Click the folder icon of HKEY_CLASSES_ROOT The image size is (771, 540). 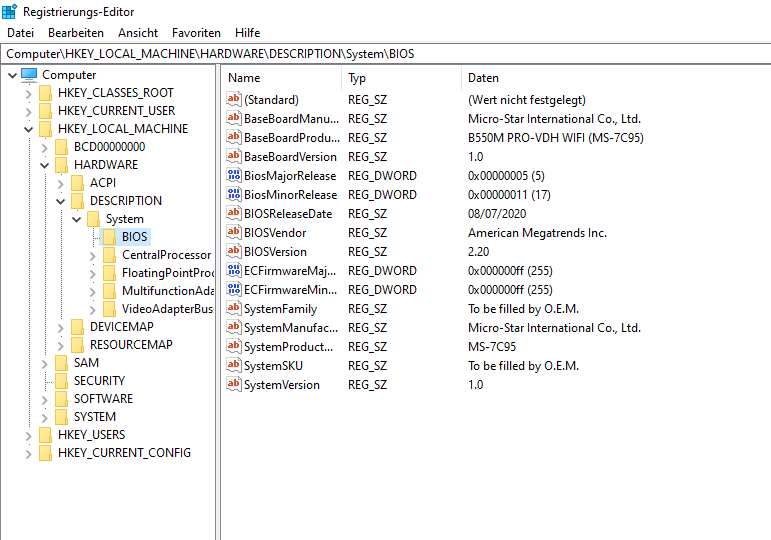click(x=45, y=93)
